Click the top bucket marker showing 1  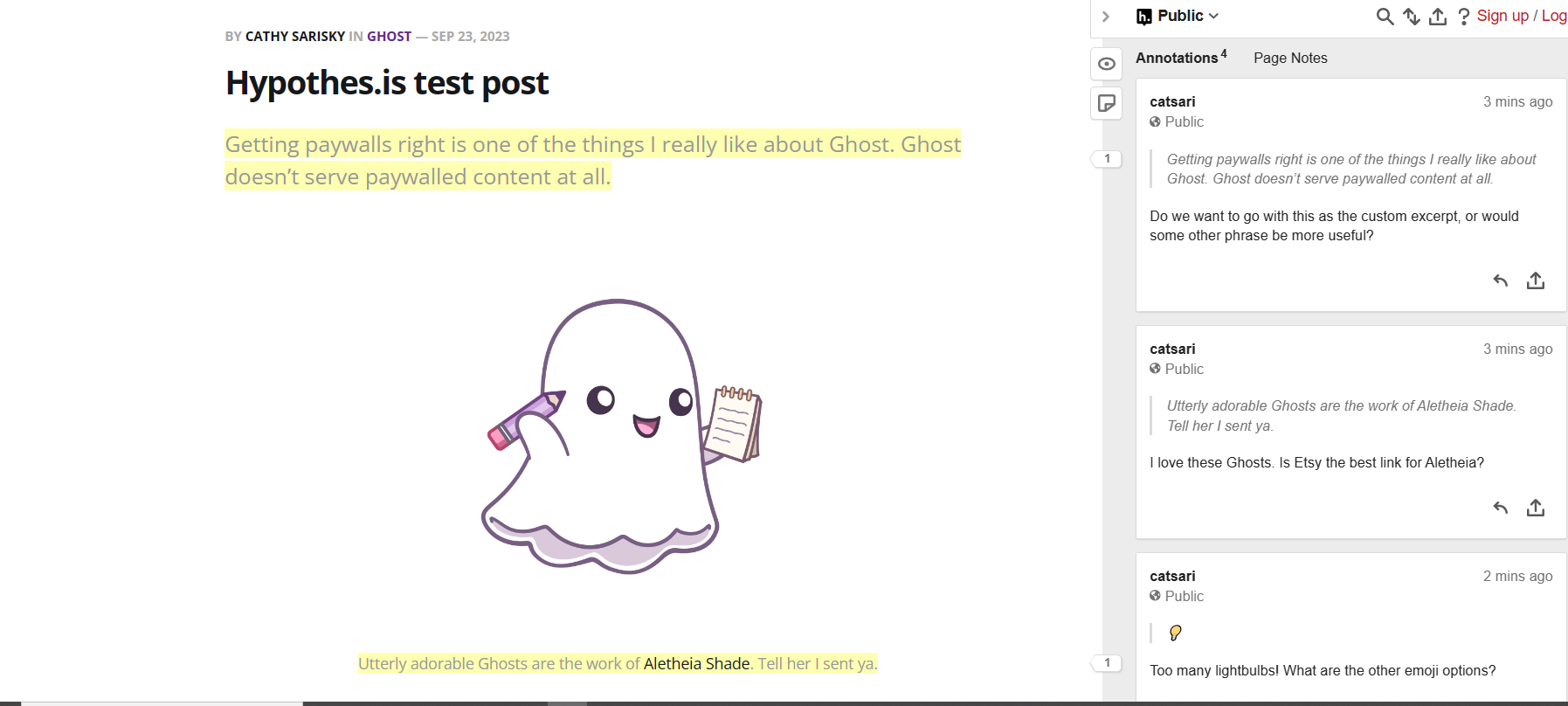1106,159
